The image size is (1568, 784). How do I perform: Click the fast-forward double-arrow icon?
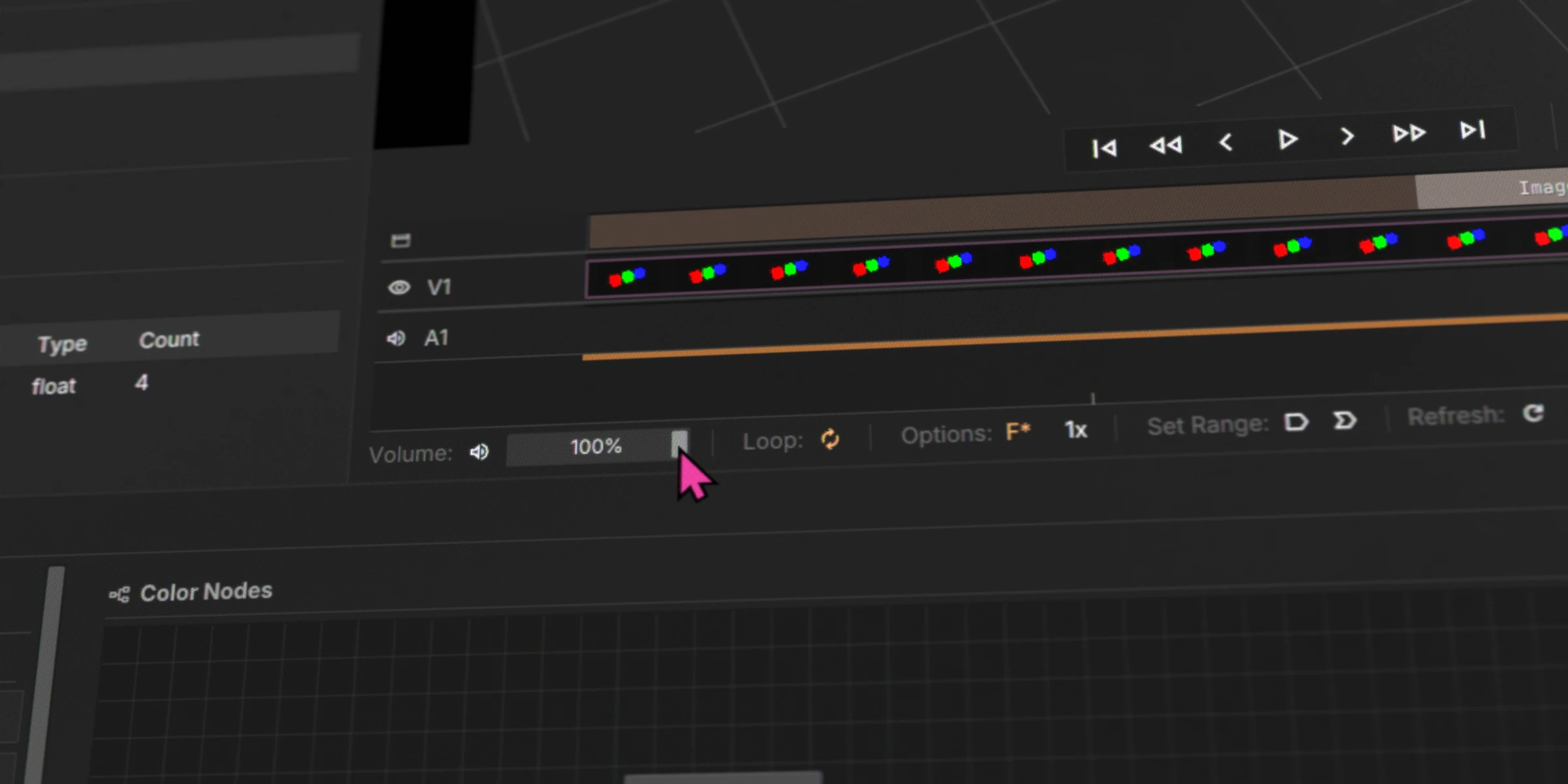[1410, 133]
